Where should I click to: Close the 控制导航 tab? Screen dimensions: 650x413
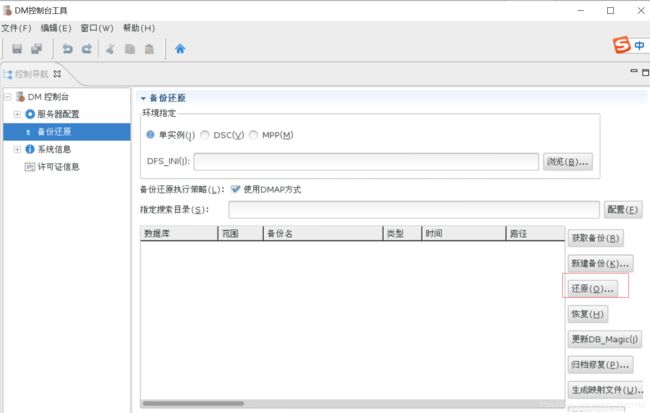[57, 74]
